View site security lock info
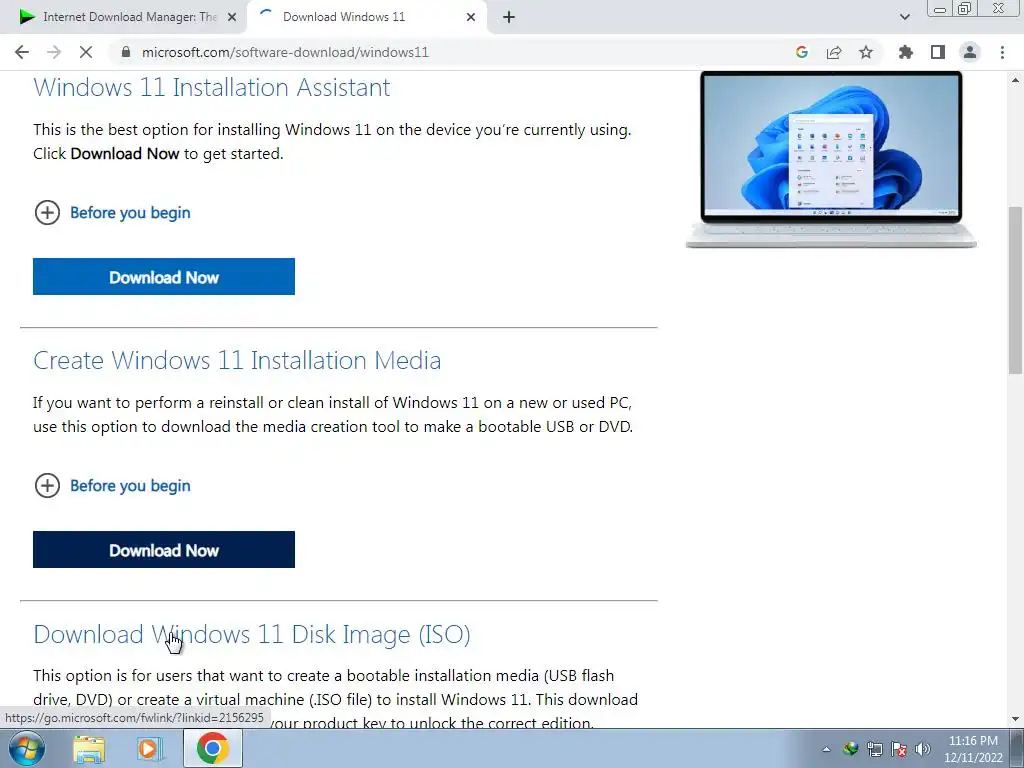 [x=126, y=52]
